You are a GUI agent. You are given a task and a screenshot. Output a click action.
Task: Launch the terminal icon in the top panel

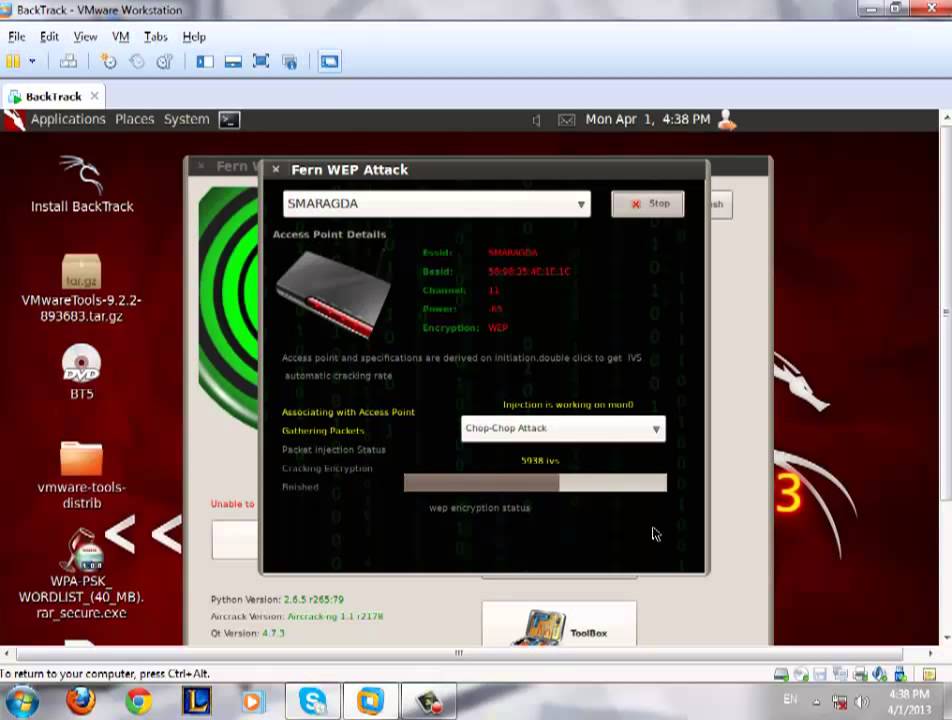tap(230, 120)
